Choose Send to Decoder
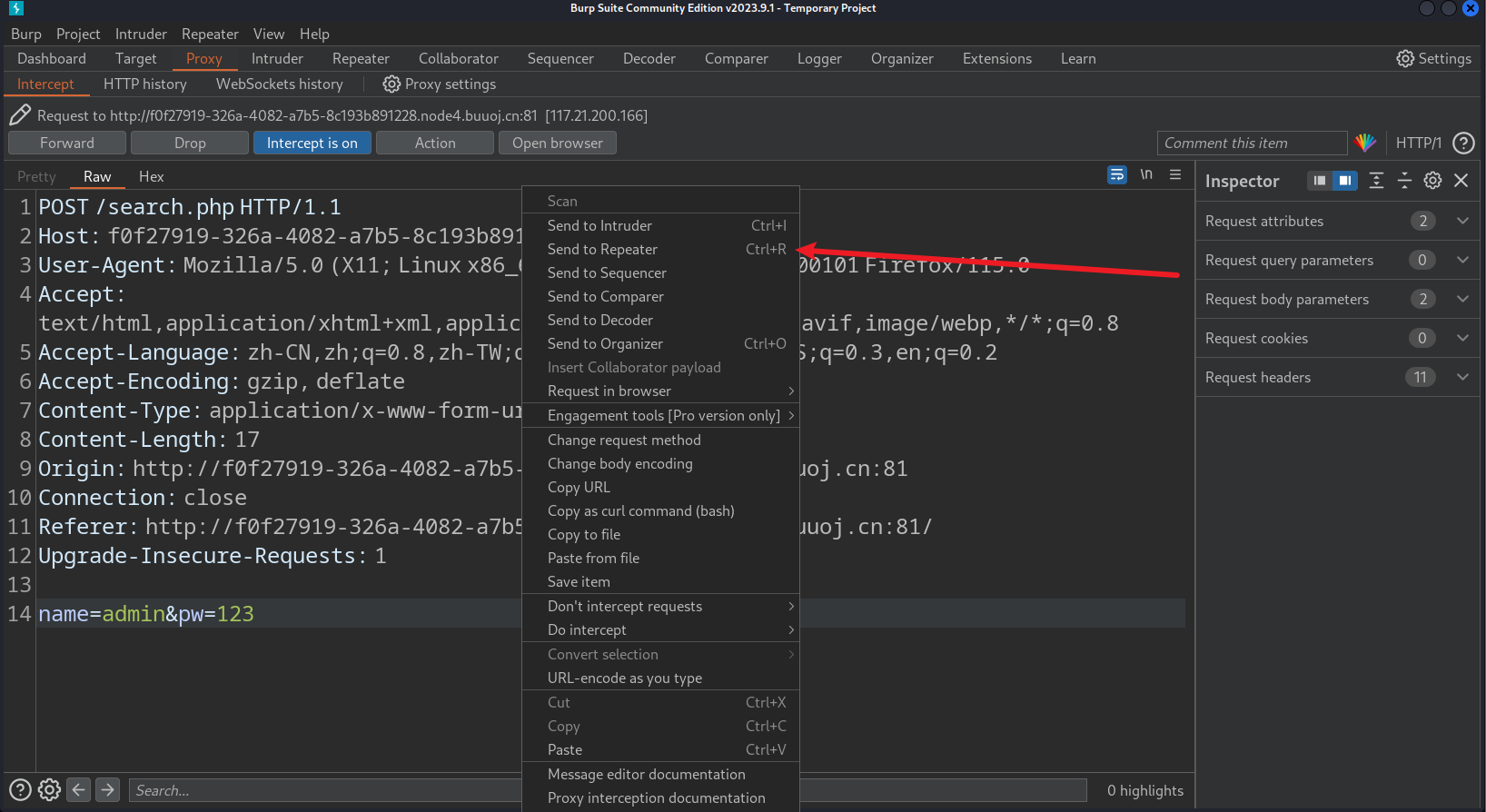Viewport: 1486px width, 812px height. tap(660, 320)
